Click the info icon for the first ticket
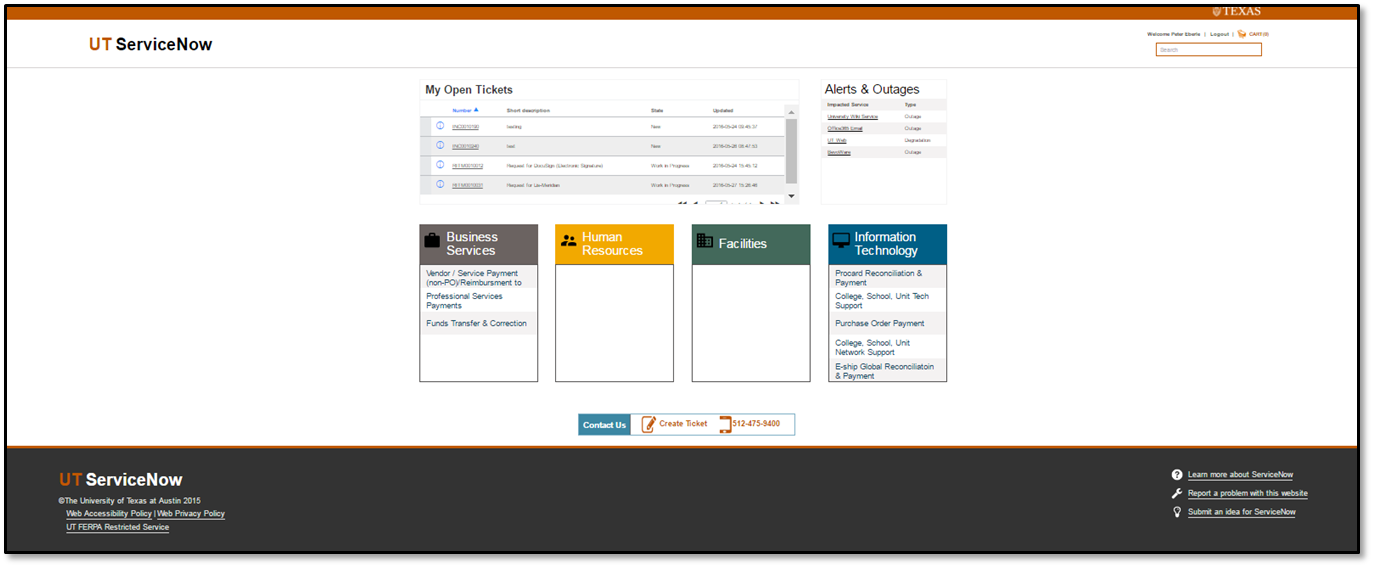The image size is (1373, 567). (440, 126)
